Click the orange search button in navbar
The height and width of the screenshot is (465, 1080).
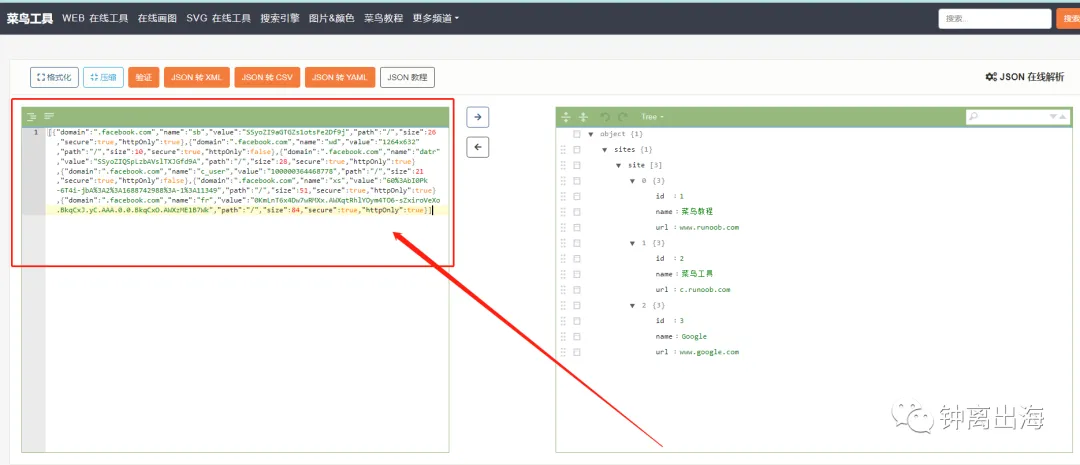pos(1068,19)
